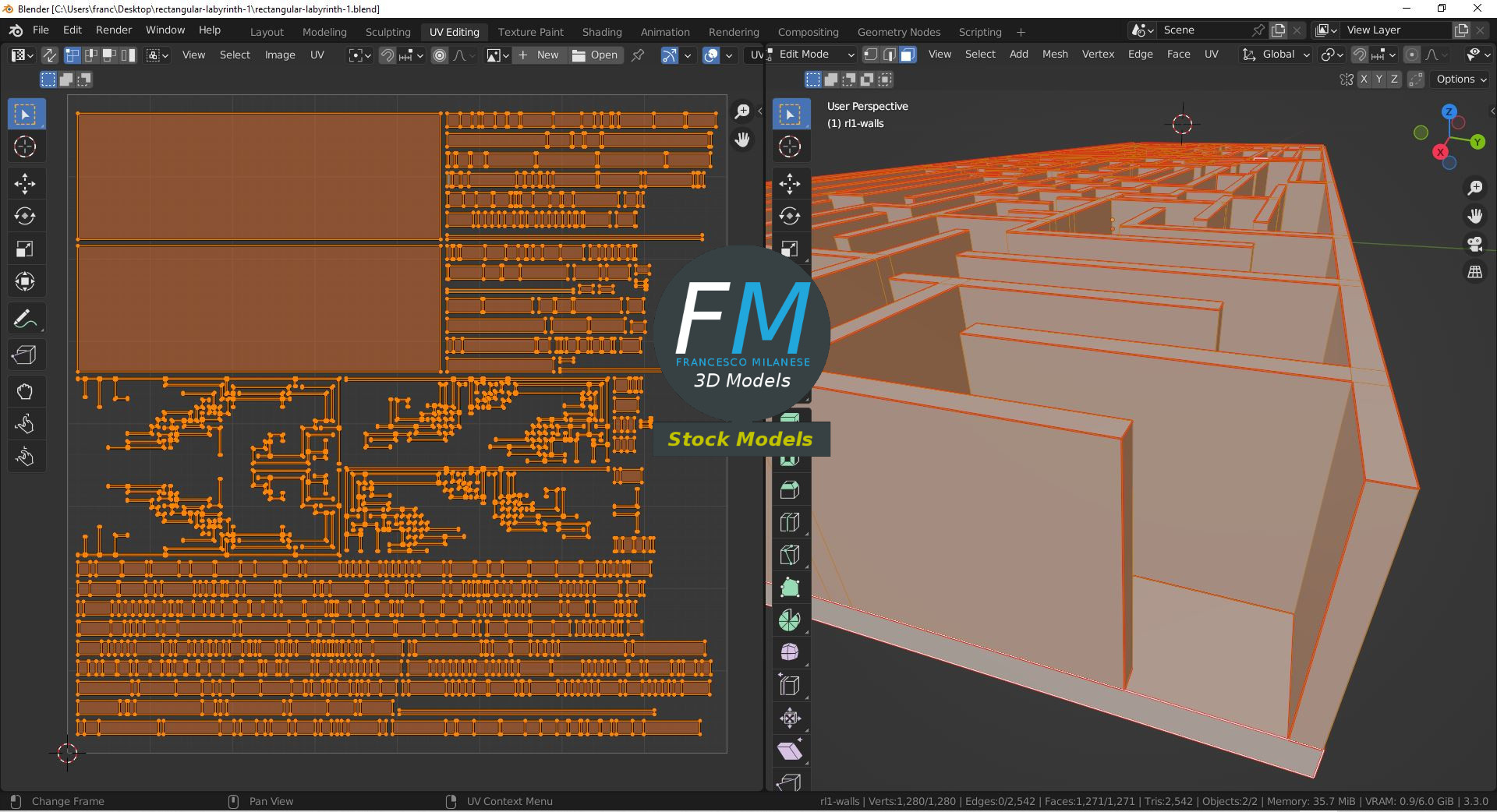This screenshot has height=812, width=1497.
Task: Toggle proportional editing in UV editor
Action: click(440, 55)
